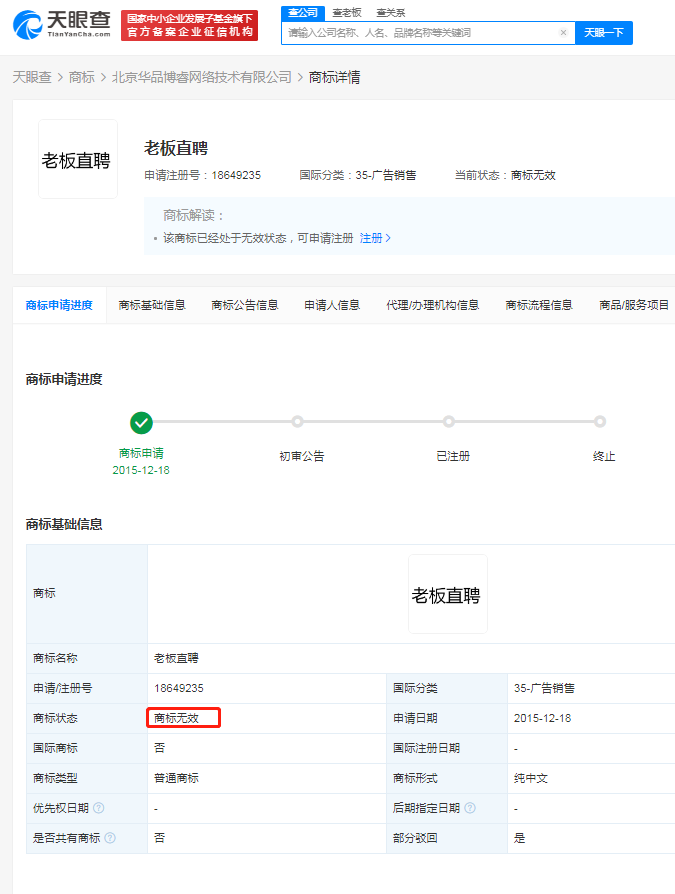Select the 已注册 progress step marker
This screenshot has width=675, height=894.
click(449, 422)
